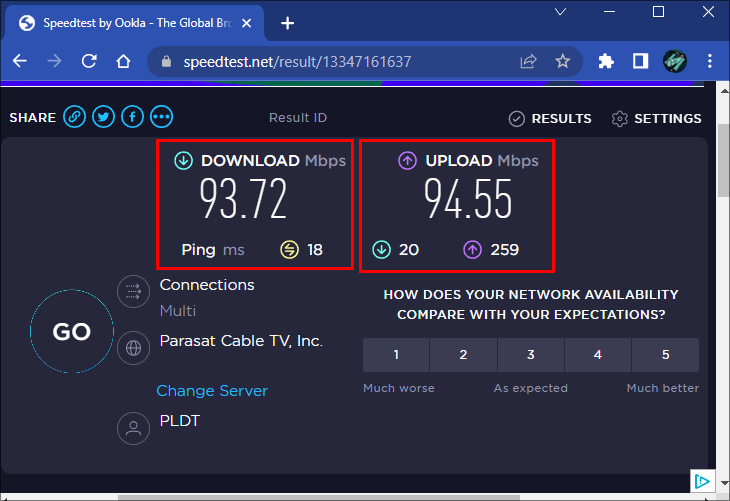Rate network availability as 1 (Much worse)

pyautogui.click(x=396, y=355)
